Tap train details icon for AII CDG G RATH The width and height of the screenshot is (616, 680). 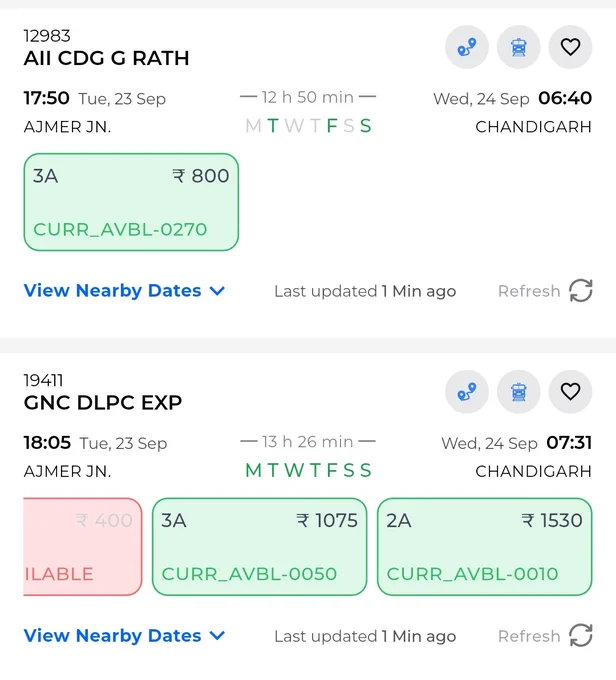tap(518, 47)
